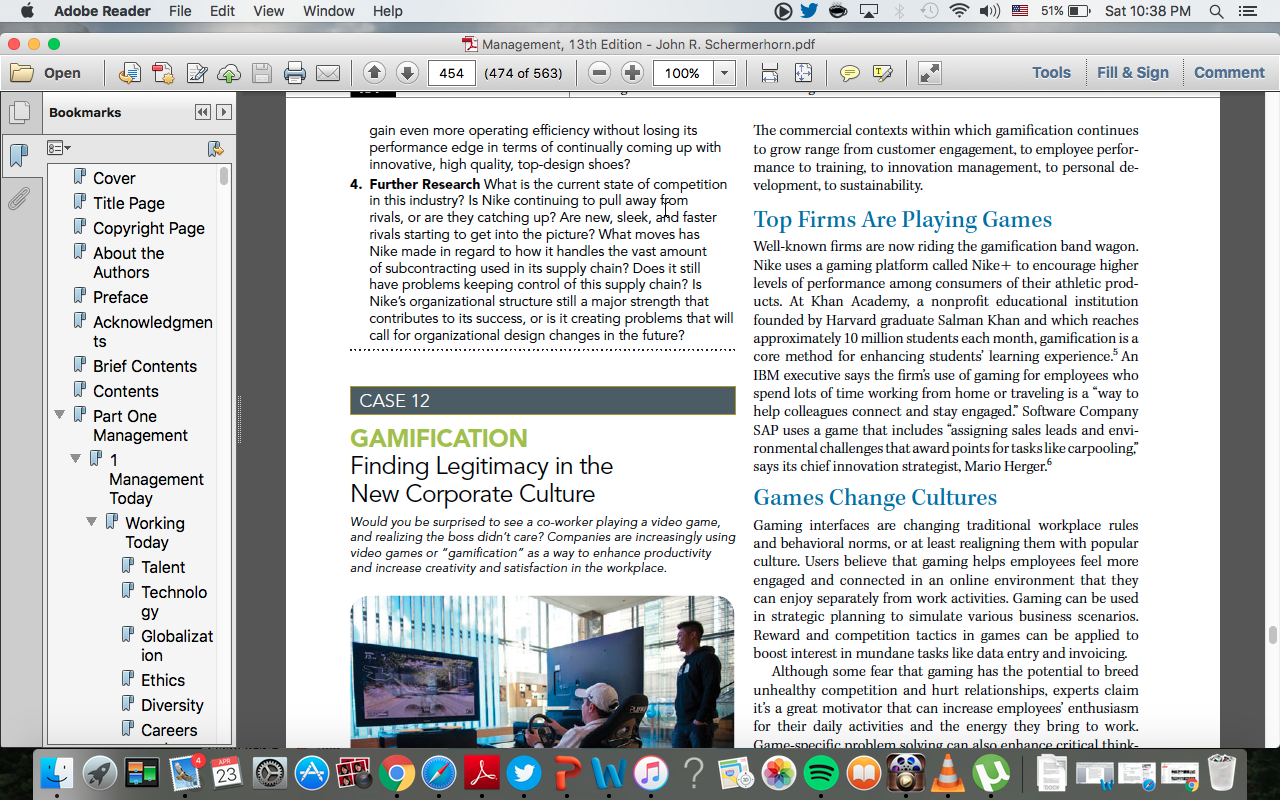Click the sign document pen icon
Screen dimensions: 1280x800
click(196, 73)
